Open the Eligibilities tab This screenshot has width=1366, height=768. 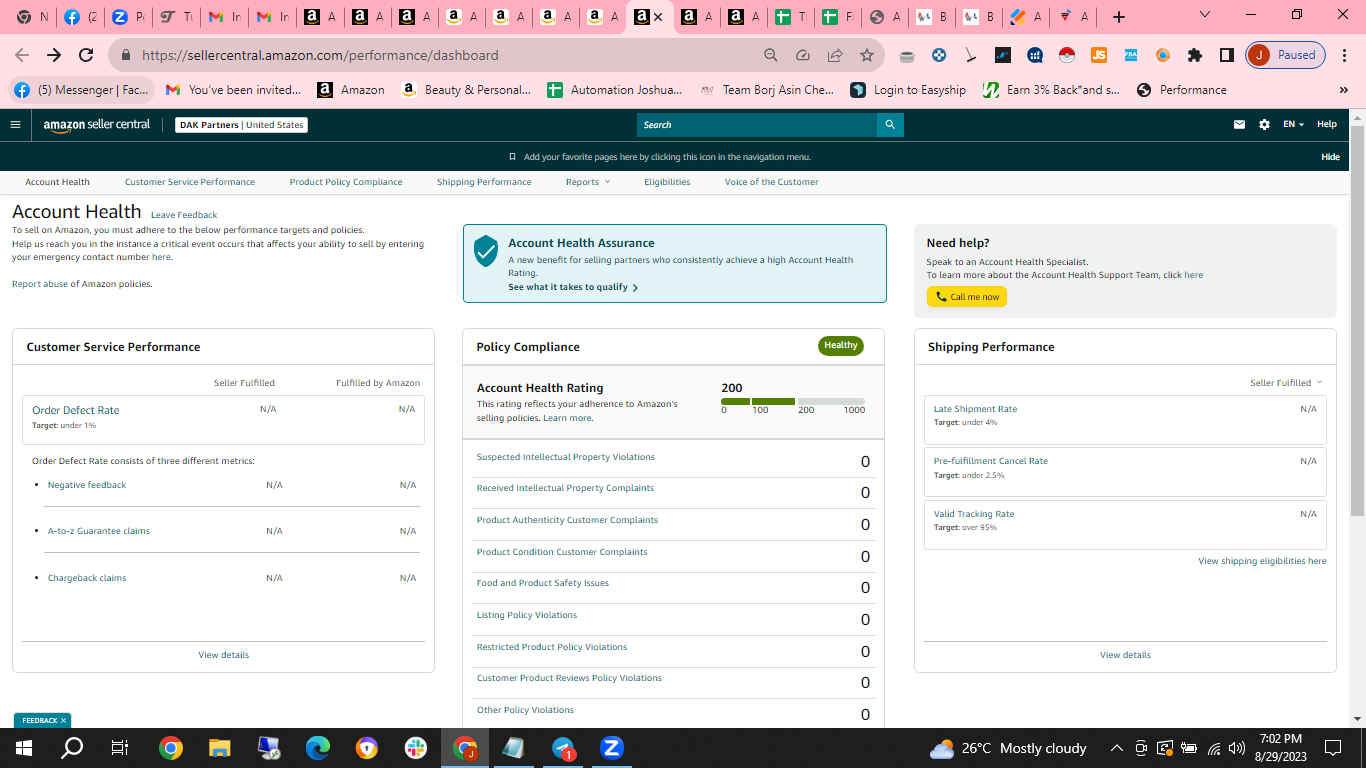coord(667,182)
